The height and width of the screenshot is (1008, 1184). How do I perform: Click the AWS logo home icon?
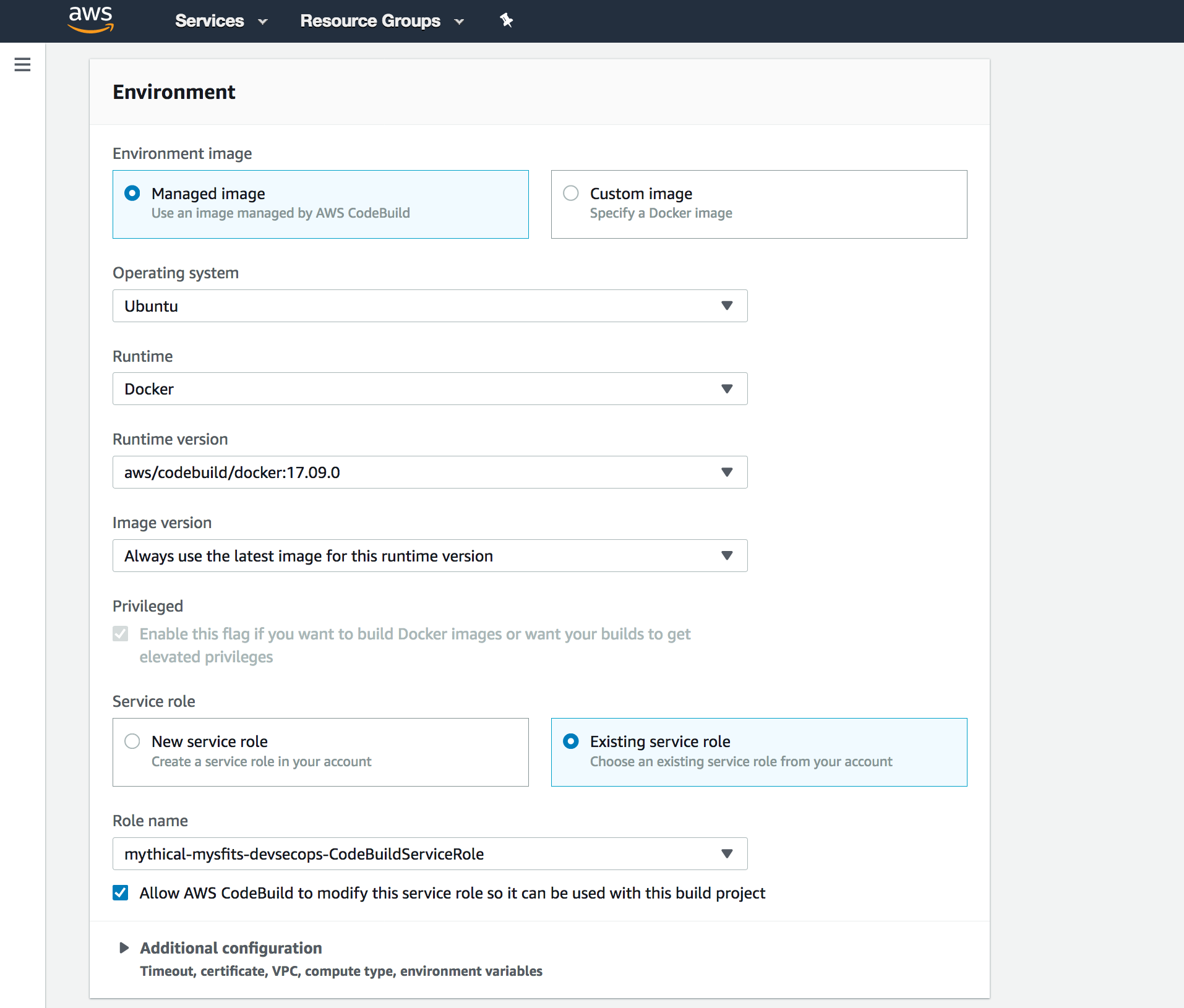point(91,20)
